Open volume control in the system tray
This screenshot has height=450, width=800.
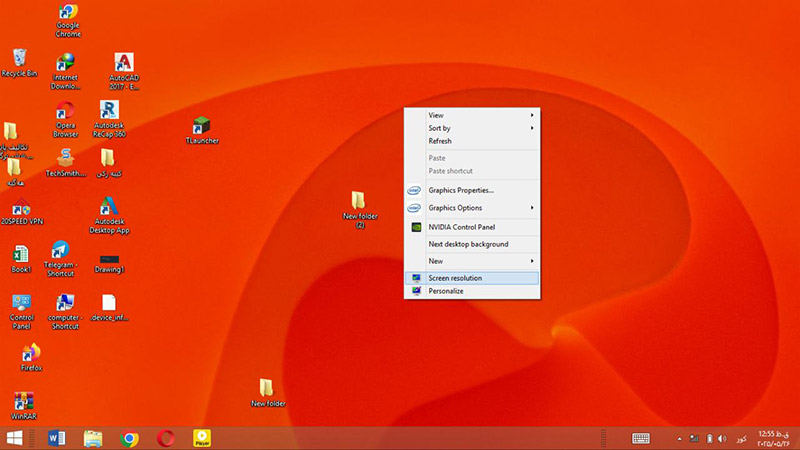722,439
